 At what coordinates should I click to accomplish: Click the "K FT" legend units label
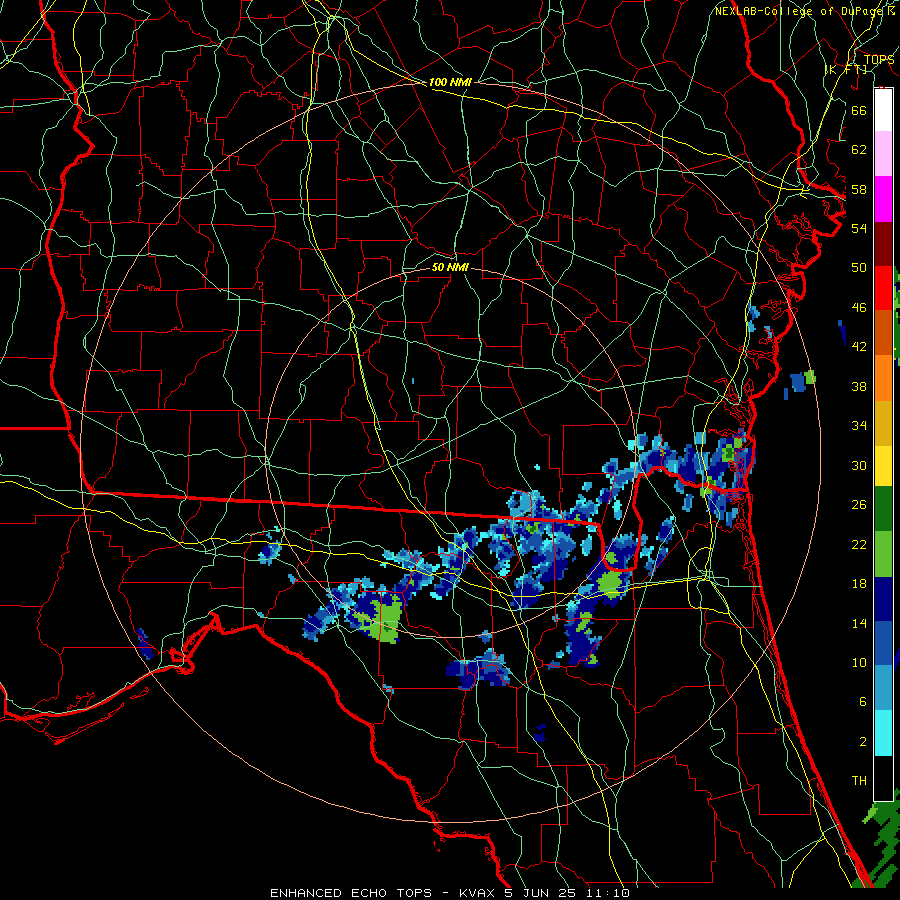tap(847, 69)
